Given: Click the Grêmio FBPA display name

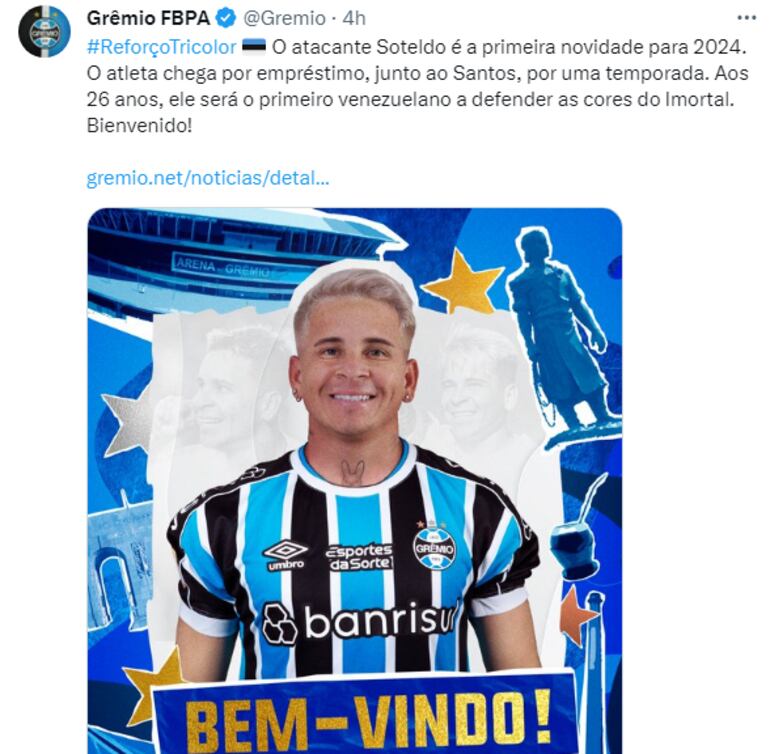Looking at the screenshot, I should coord(148,19).
